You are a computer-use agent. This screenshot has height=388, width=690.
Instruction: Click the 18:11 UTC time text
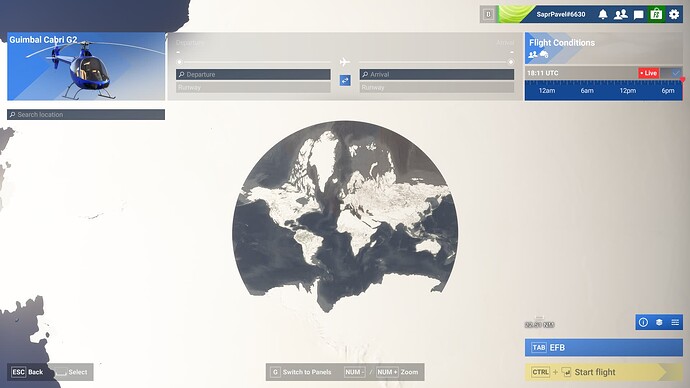pos(543,73)
